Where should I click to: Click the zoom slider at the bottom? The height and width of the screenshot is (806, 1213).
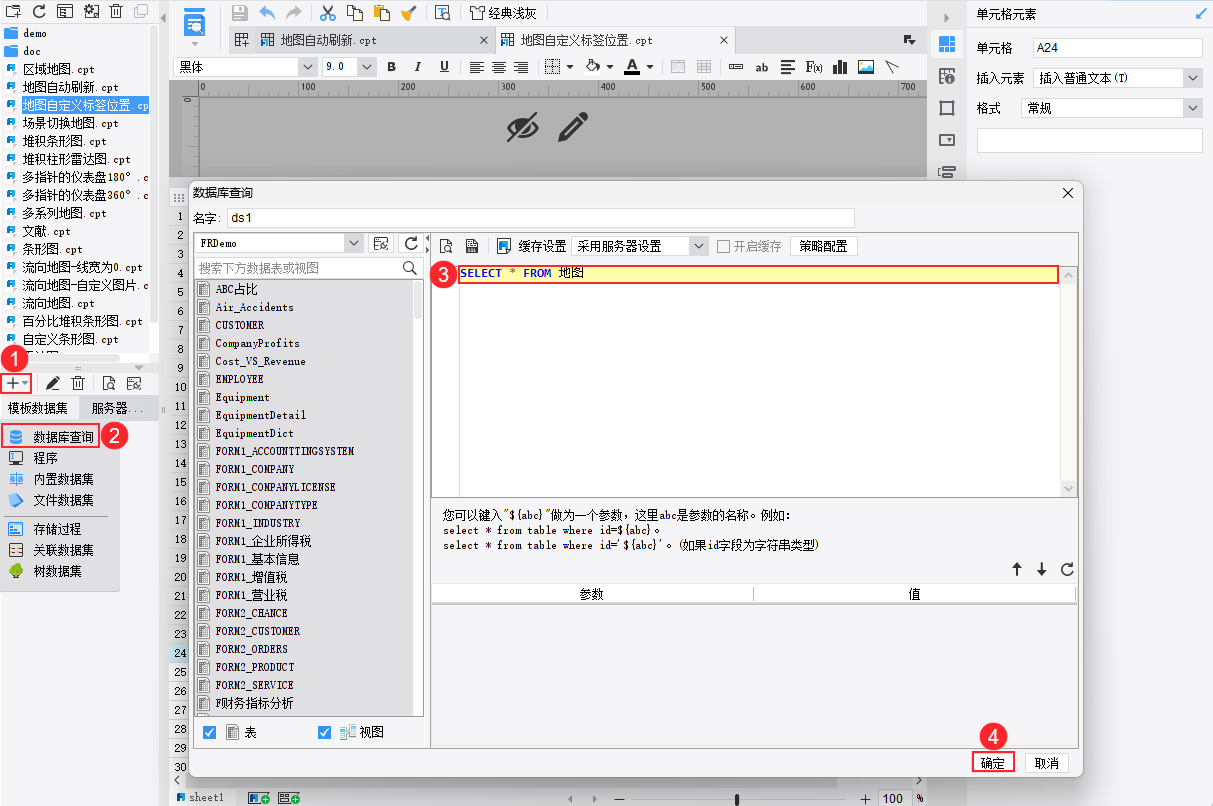[x=737, y=799]
